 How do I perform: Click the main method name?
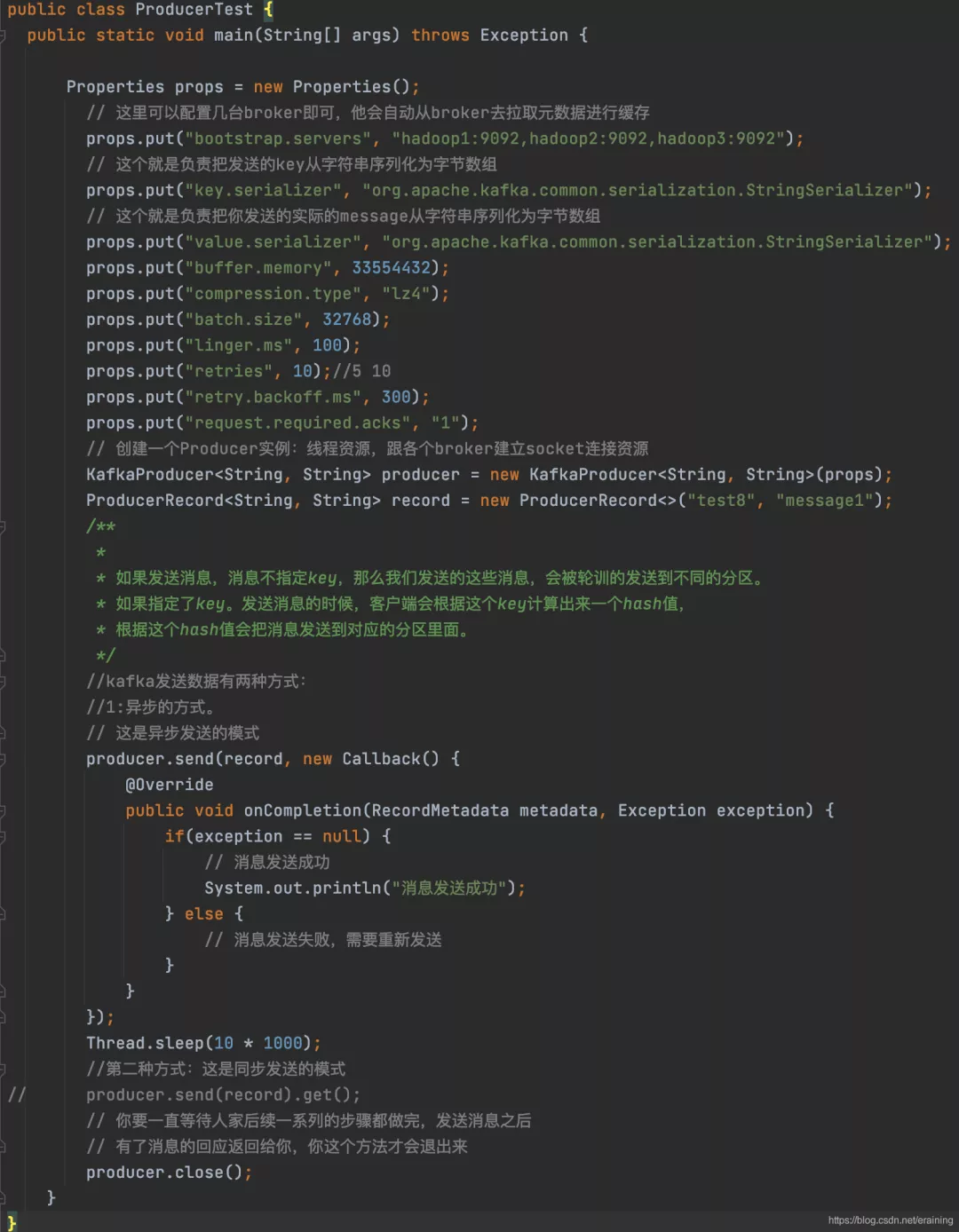tap(234, 36)
